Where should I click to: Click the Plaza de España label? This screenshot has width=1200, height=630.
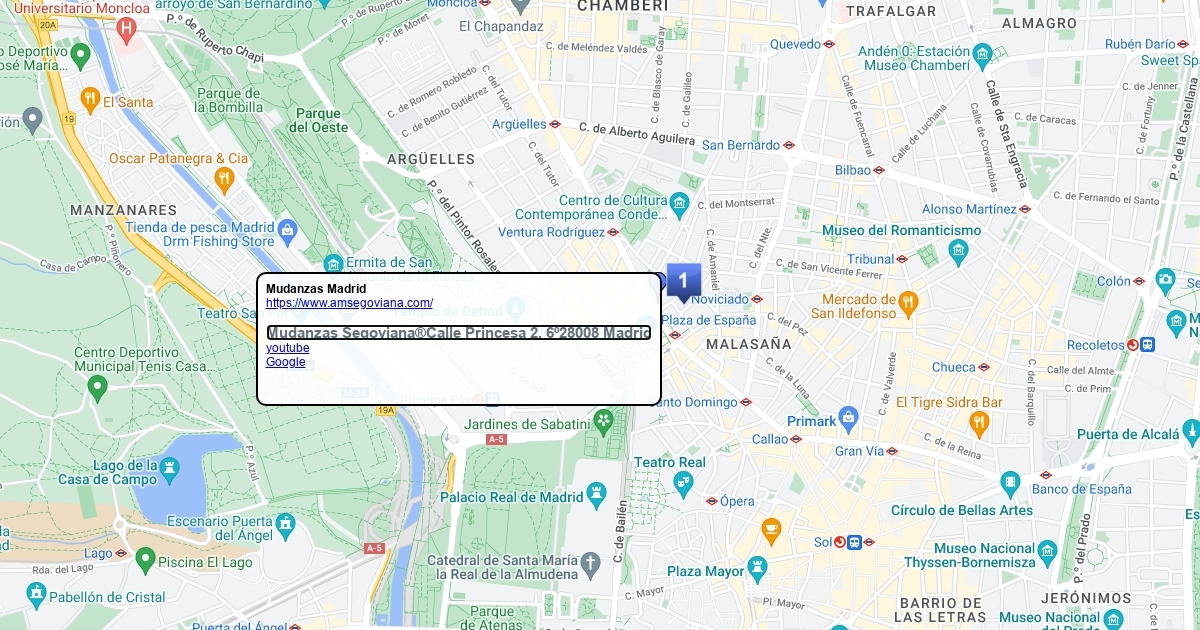point(708,320)
